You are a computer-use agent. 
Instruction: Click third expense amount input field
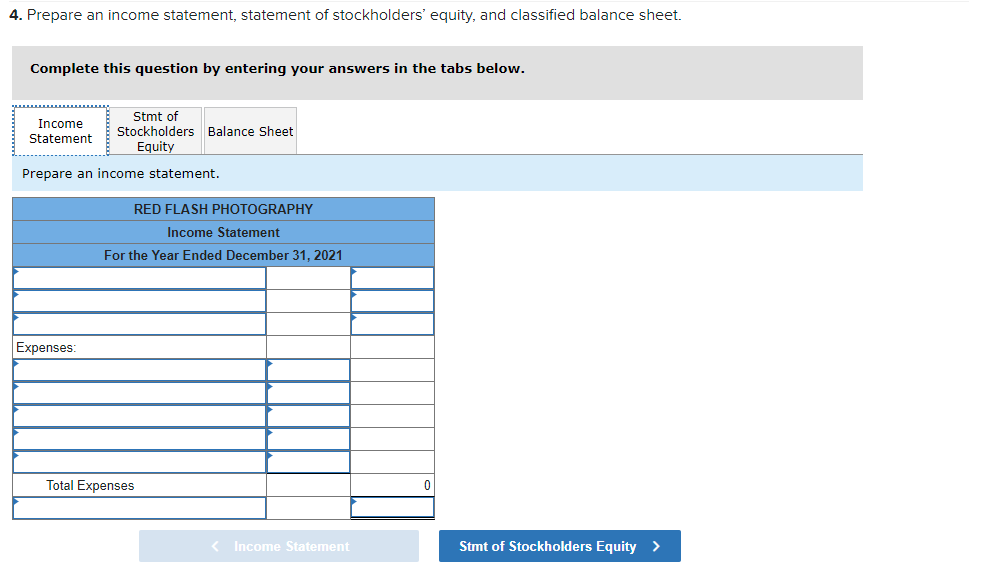coord(308,416)
